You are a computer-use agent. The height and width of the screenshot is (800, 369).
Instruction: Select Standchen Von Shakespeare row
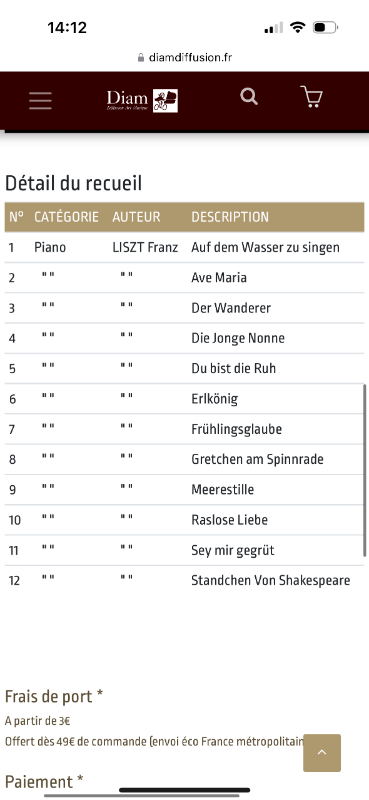click(x=184, y=580)
